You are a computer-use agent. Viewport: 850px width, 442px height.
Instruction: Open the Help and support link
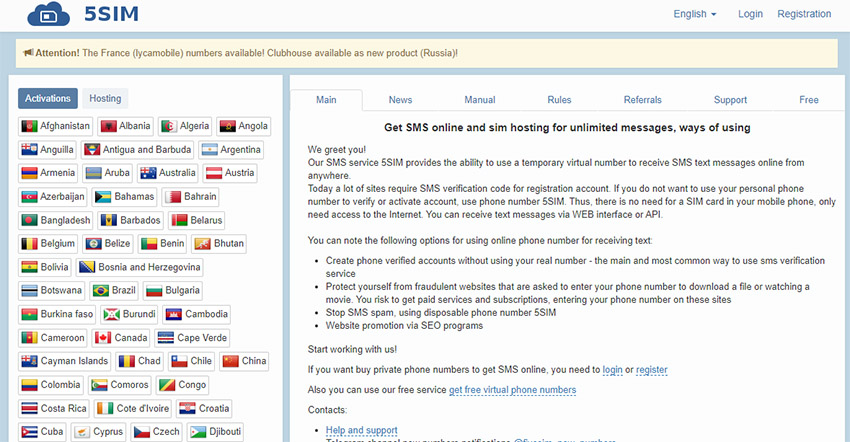(x=362, y=430)
